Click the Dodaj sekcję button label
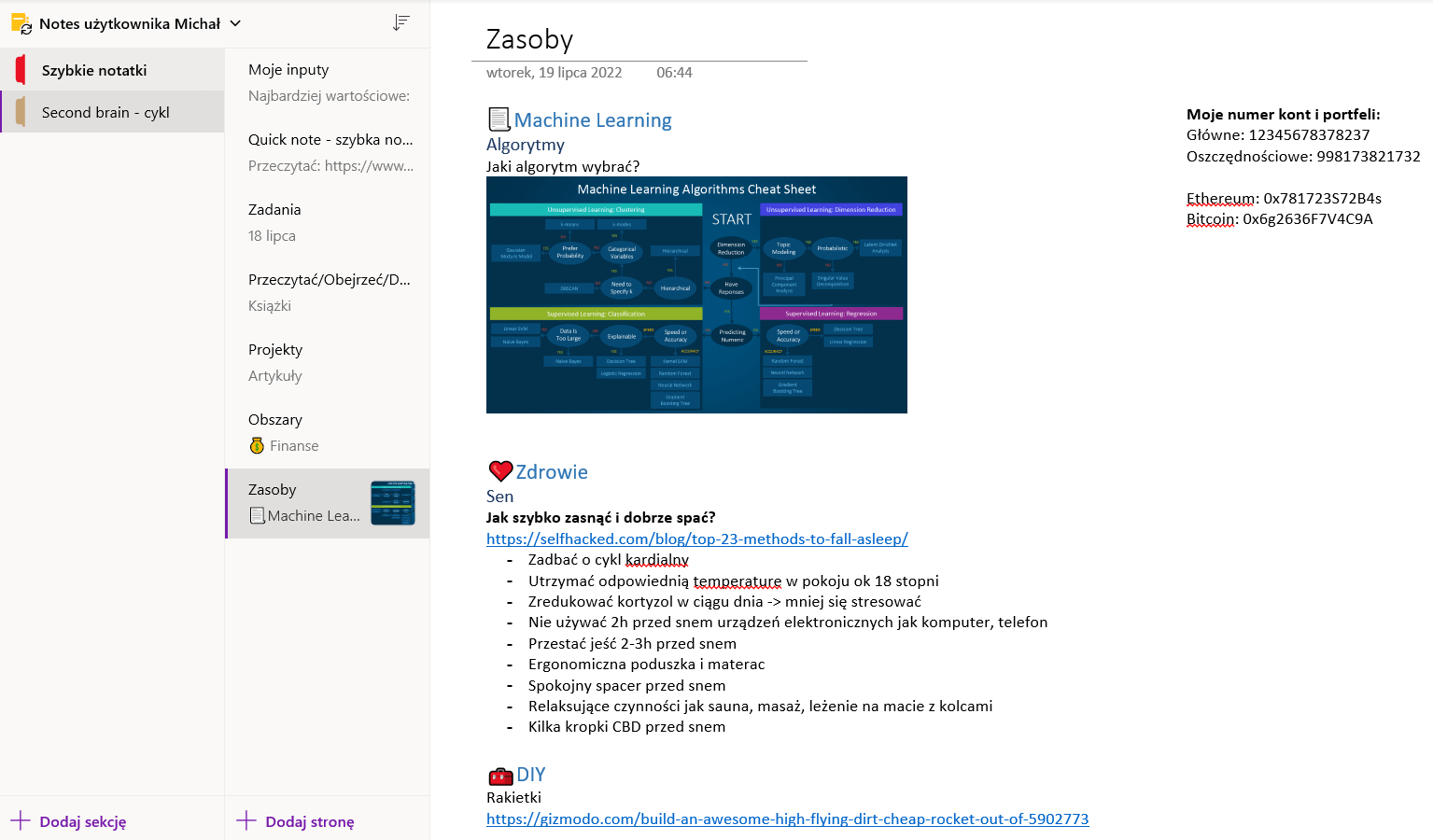The image size is (1433, 840). (x=83, y=822)
